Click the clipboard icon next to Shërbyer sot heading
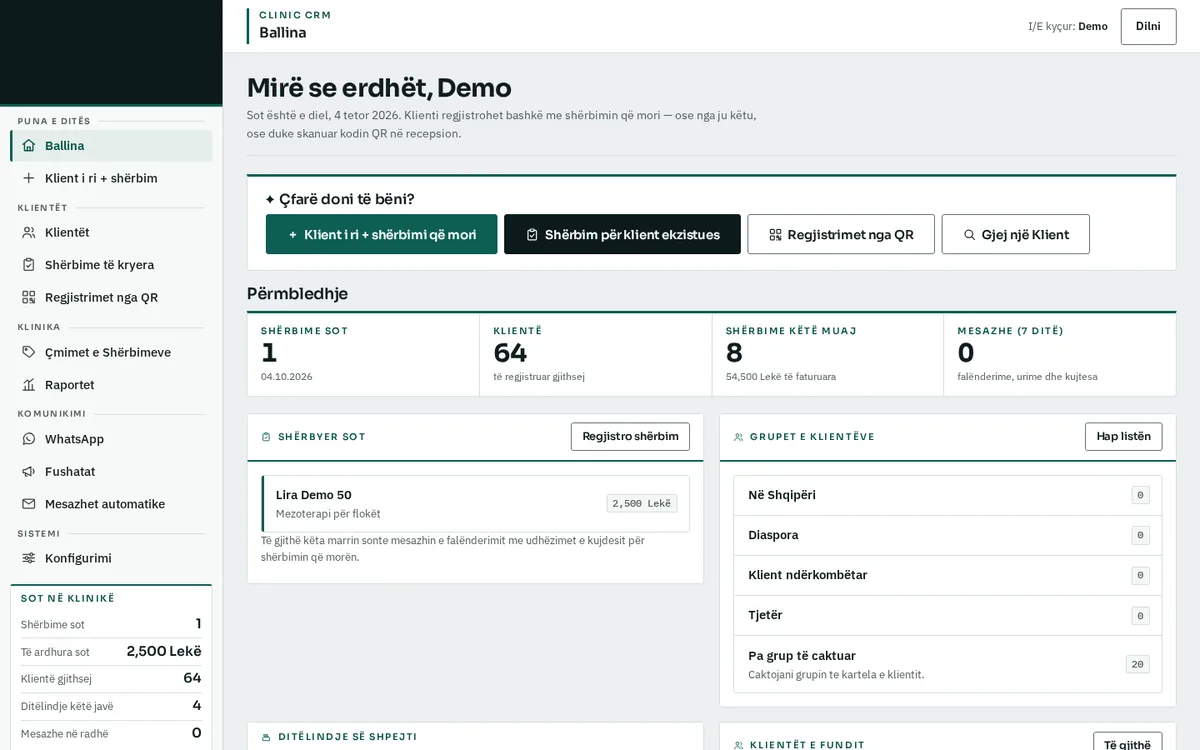The width and height of the screenshot is (1200, 750). pos(266,437)
